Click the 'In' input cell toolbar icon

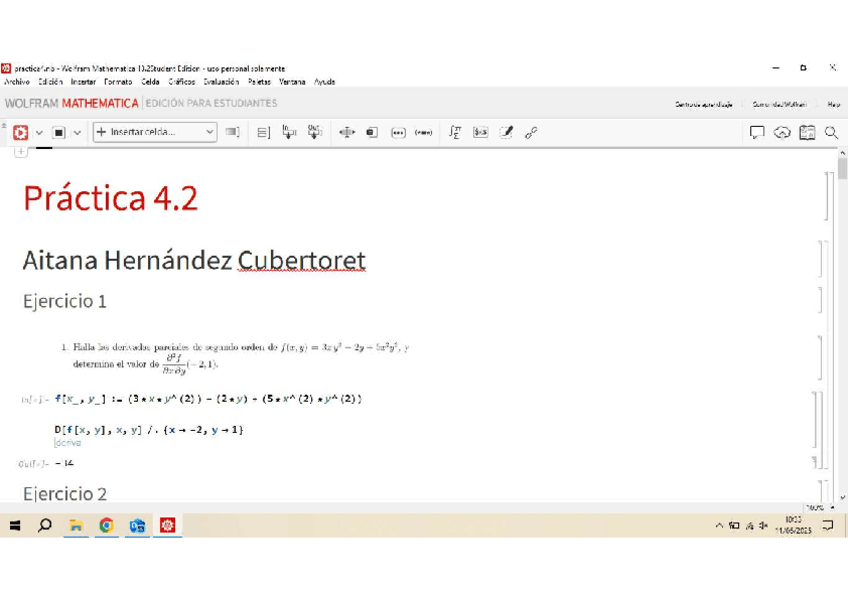coord(289,132)
